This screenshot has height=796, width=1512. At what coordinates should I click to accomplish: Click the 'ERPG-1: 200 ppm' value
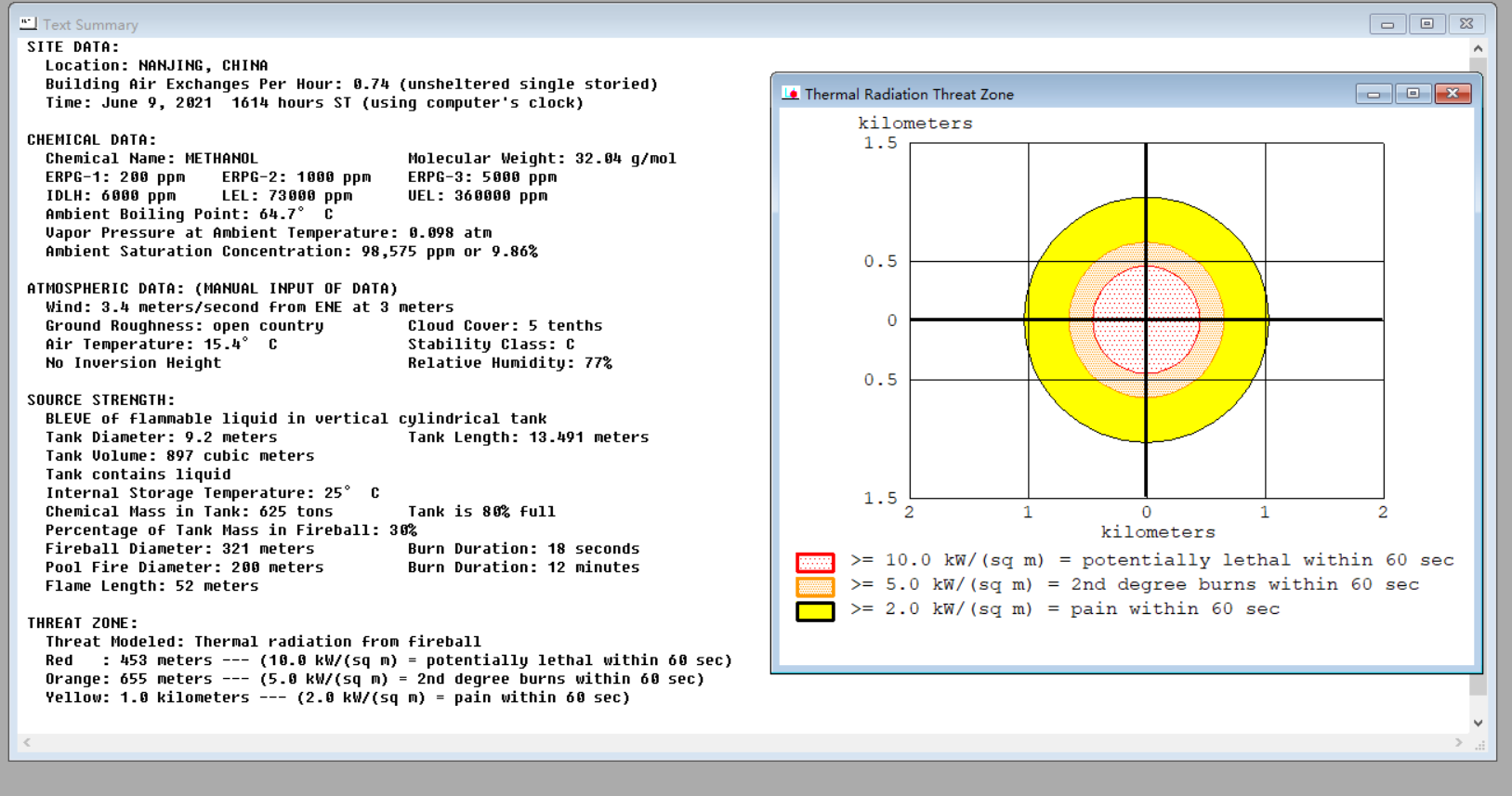(x=115, y=177)
